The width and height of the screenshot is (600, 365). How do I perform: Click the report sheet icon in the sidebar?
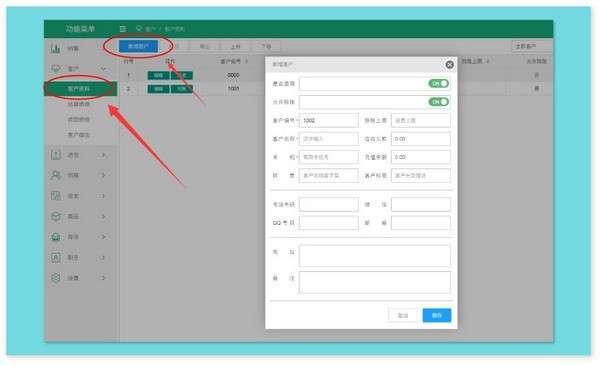[55, 196]
